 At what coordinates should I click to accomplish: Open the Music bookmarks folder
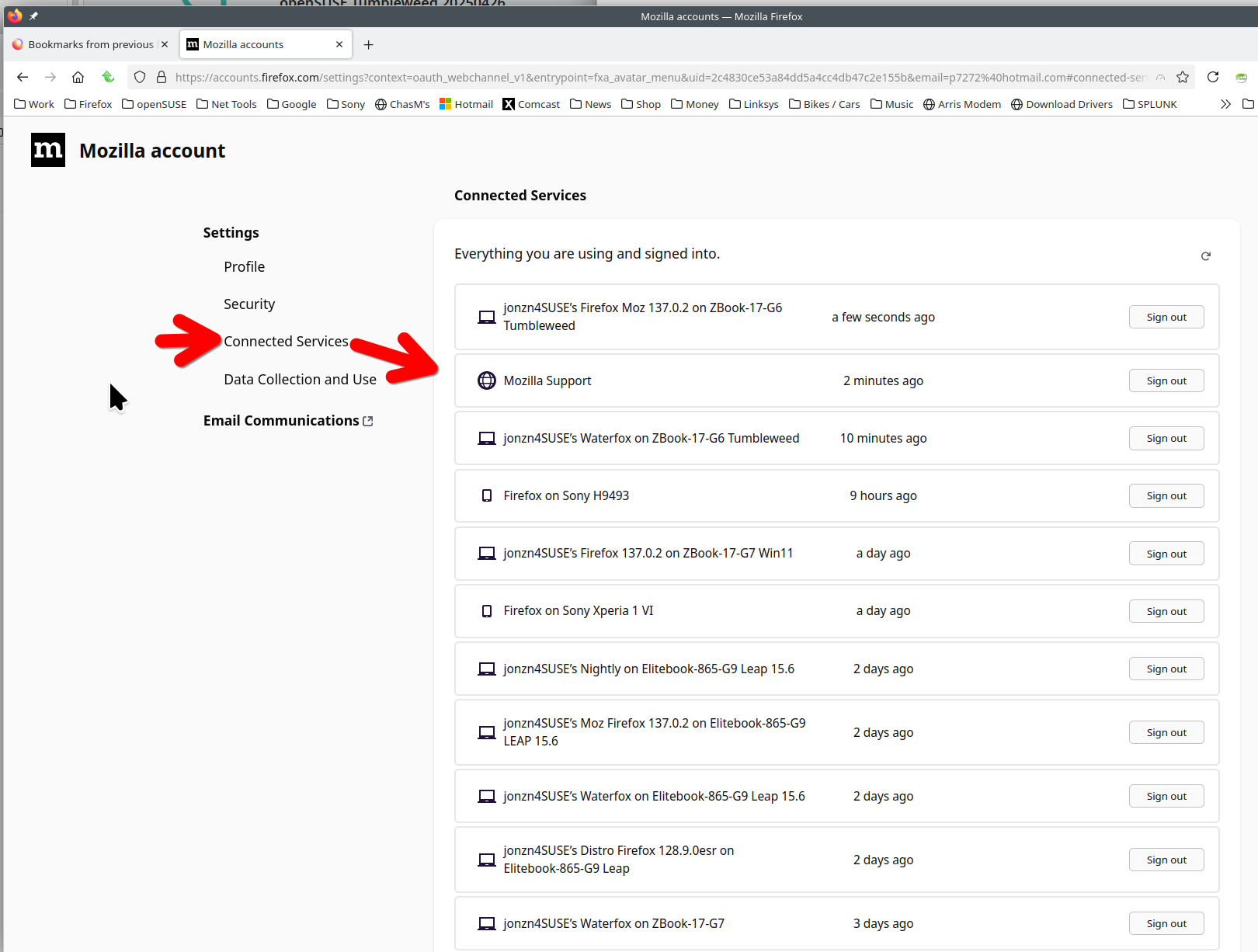tap(891, 104)
